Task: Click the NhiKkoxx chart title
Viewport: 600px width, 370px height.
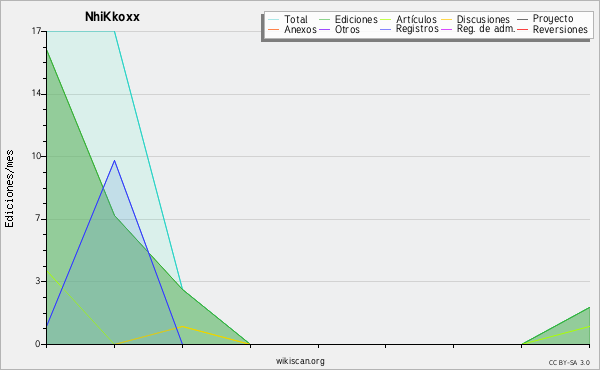Action: point(112,17)
